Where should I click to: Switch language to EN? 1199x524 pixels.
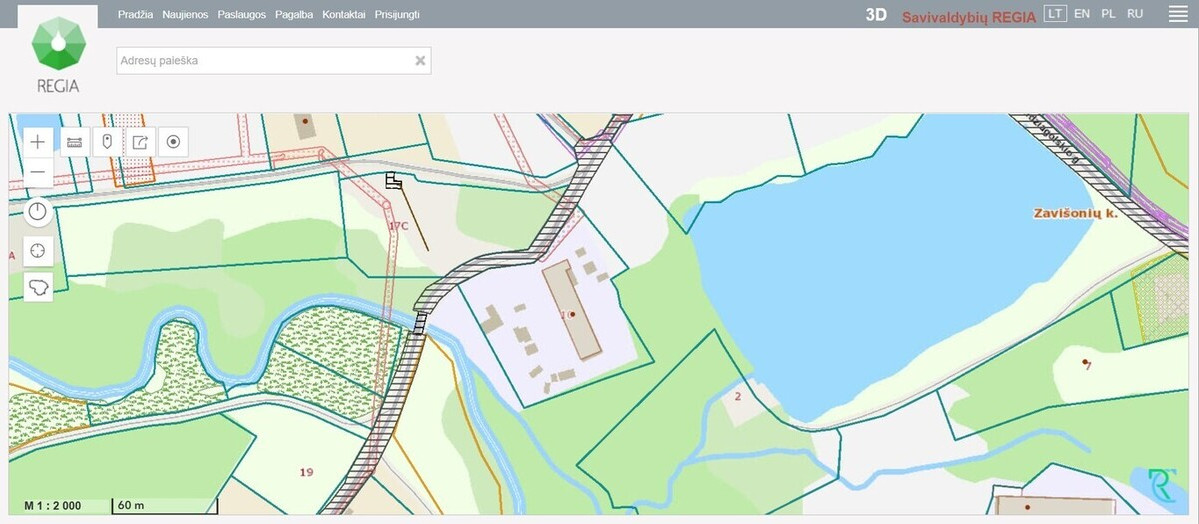click(1082, 14)
